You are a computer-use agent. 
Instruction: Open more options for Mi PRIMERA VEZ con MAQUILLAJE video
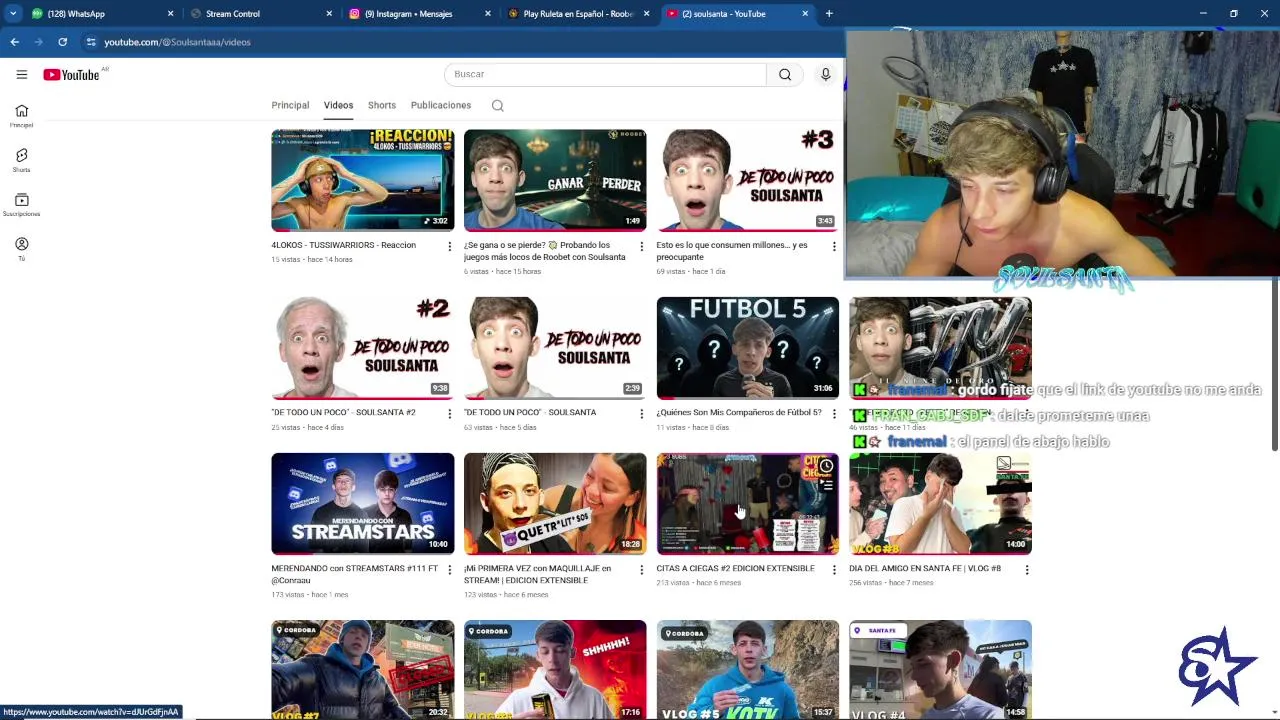641,570
